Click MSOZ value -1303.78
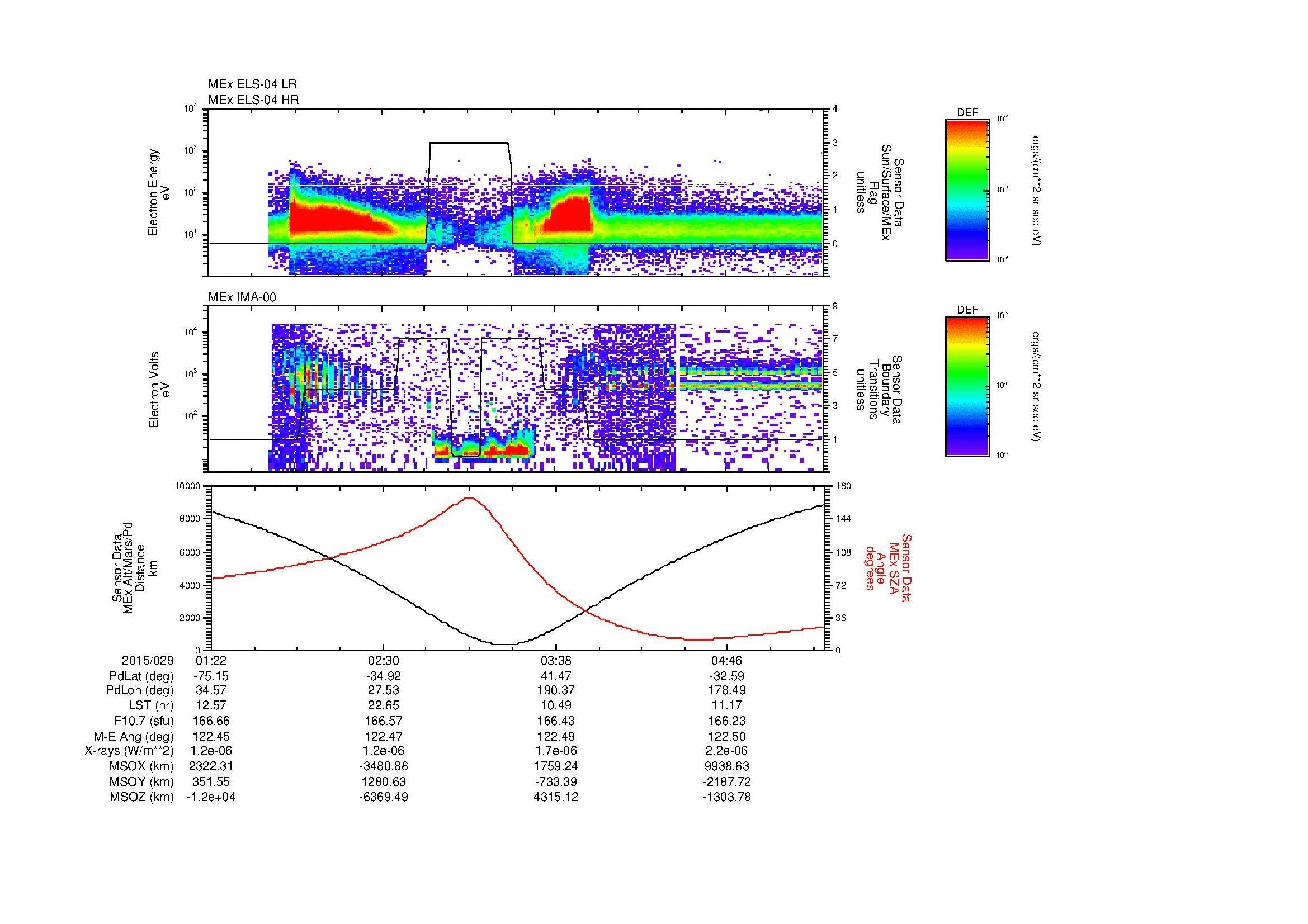Viewport: 1308px width, 924px height. (x=727, y=797)
